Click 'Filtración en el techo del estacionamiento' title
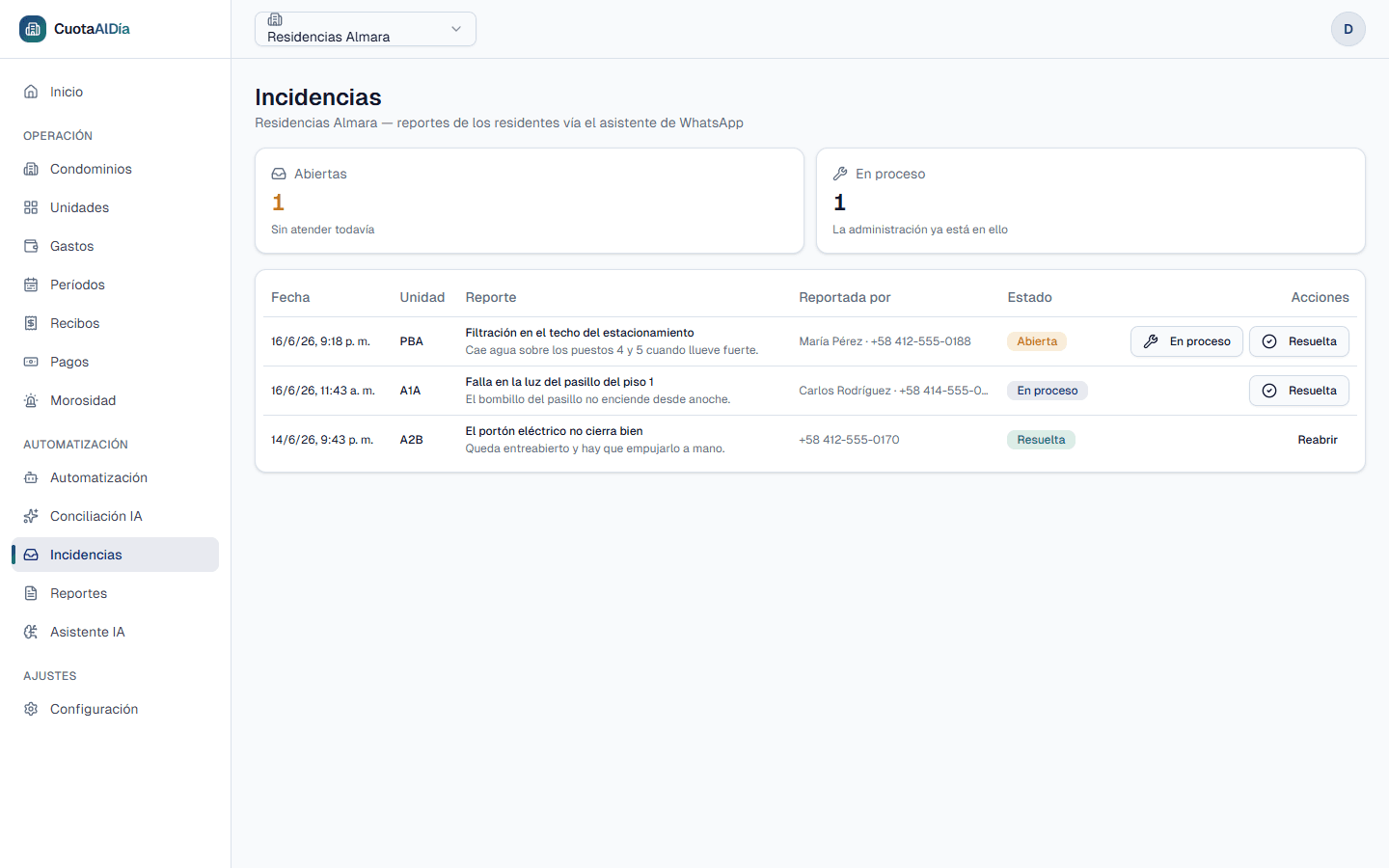The width and height of the screenshot is (1389, 868). [580, 333]
